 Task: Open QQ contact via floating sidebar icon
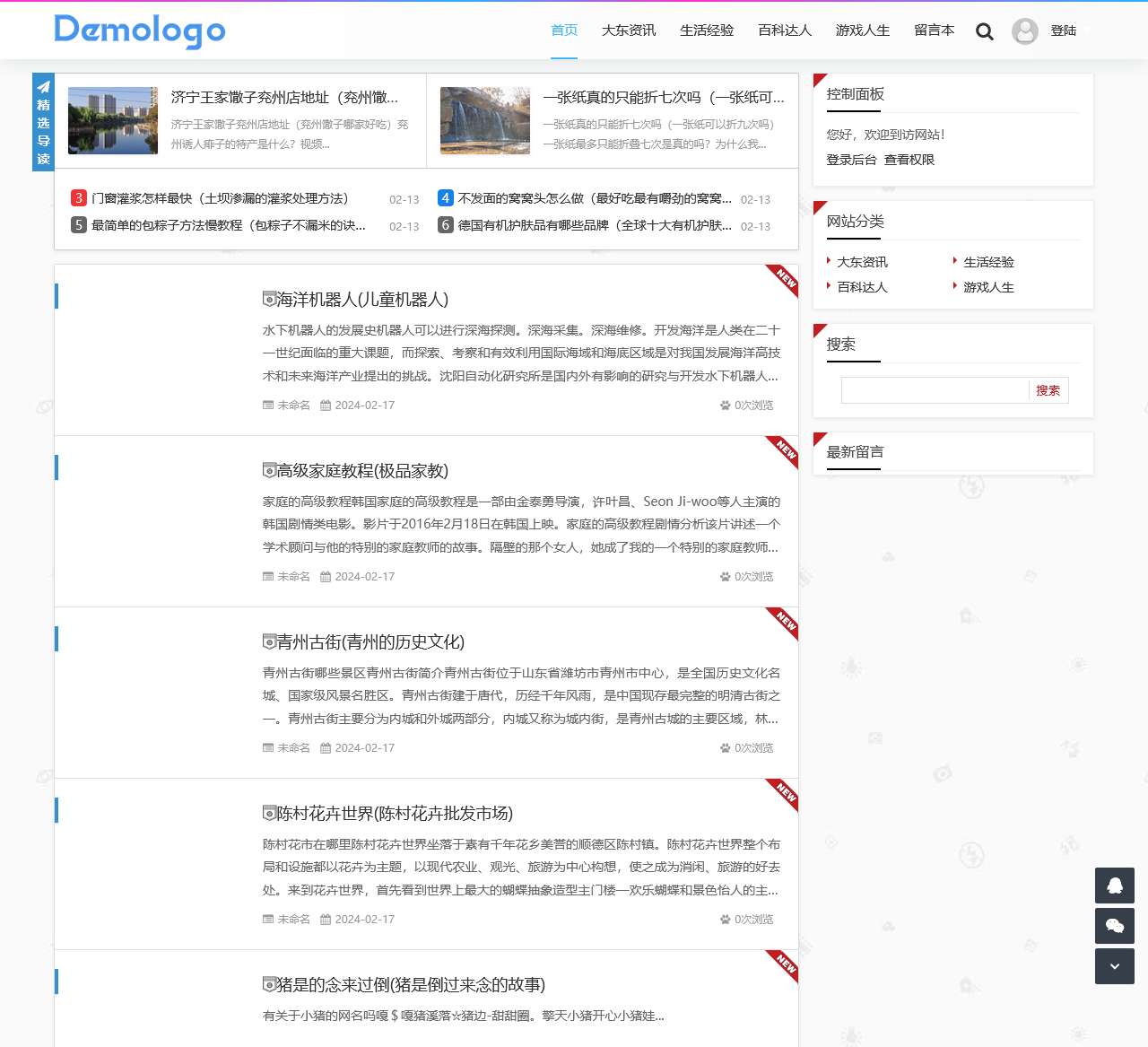pos(1114,886)
